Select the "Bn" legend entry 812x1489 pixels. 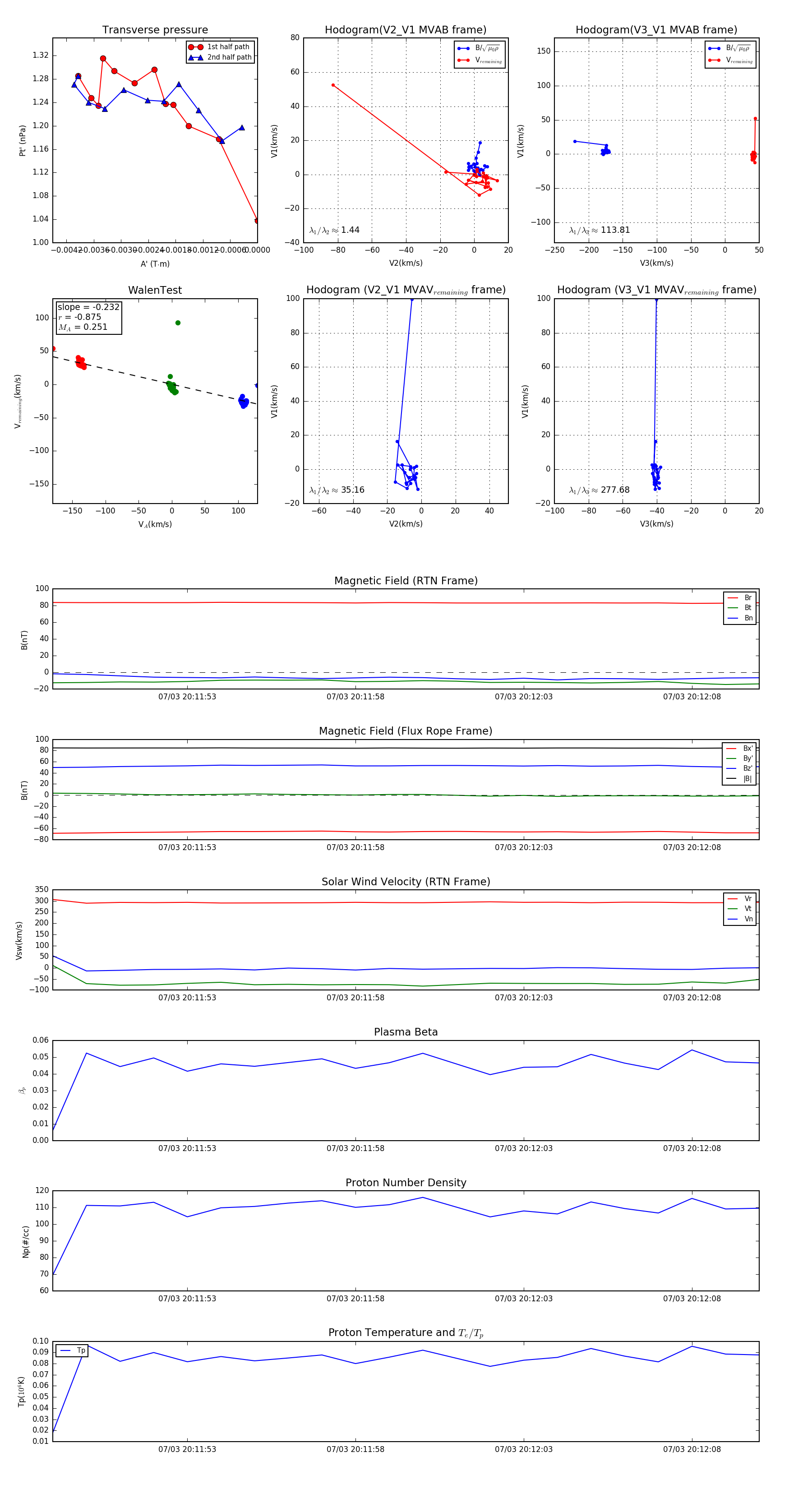tap(740, 618)
